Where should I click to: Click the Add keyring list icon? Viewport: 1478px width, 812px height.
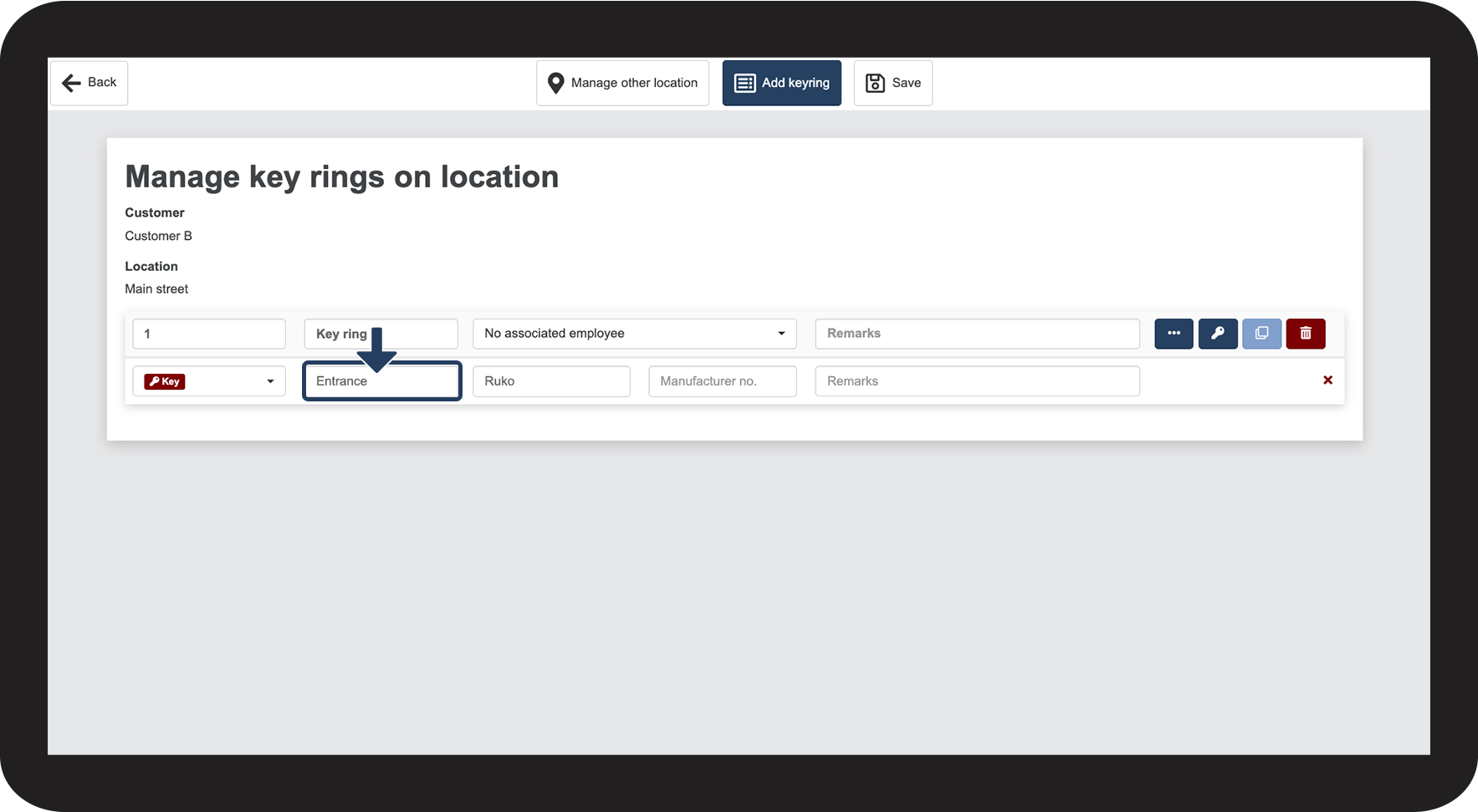744,83
